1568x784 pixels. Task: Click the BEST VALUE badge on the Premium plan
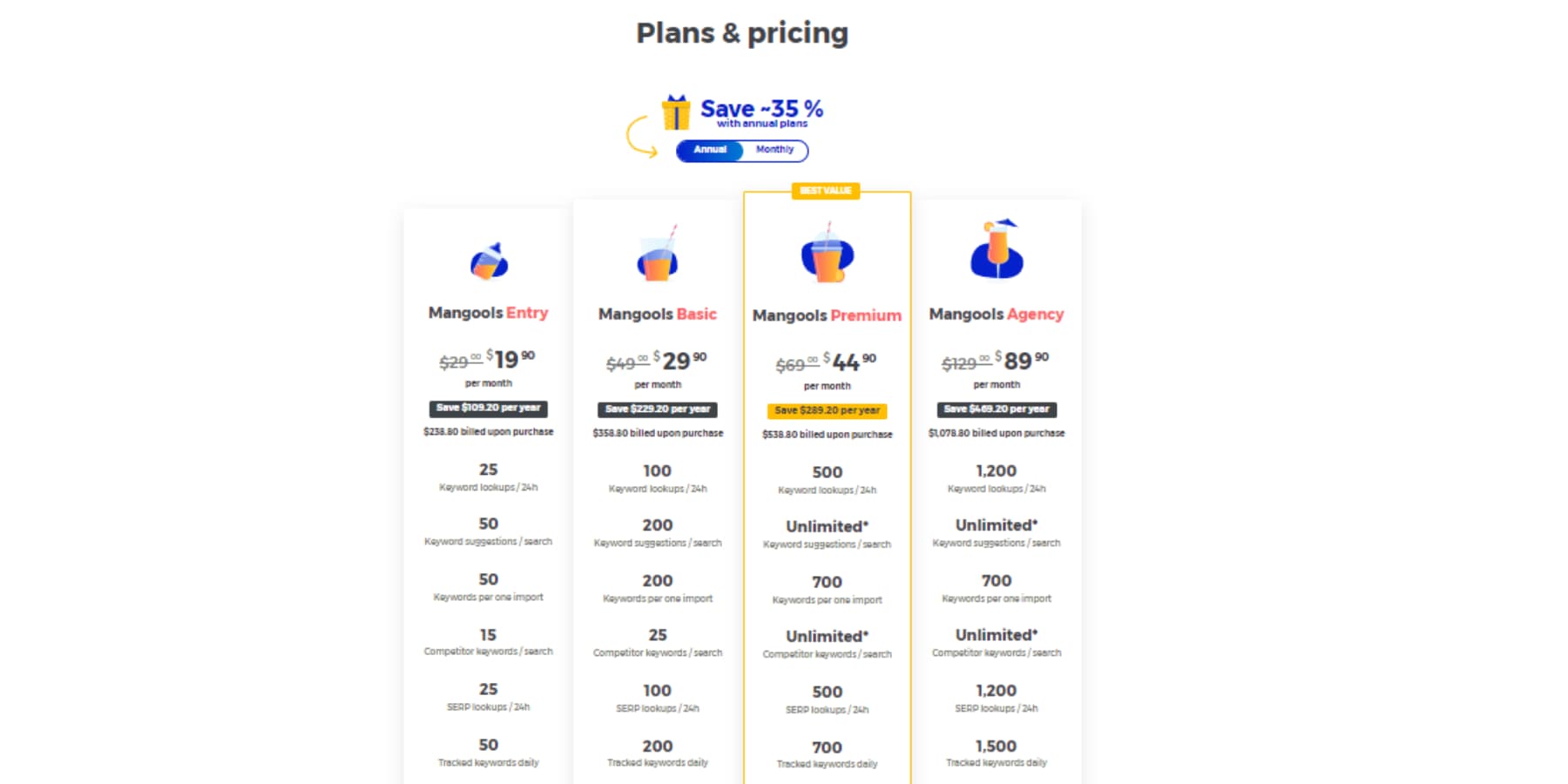click(x=826, y=191)
